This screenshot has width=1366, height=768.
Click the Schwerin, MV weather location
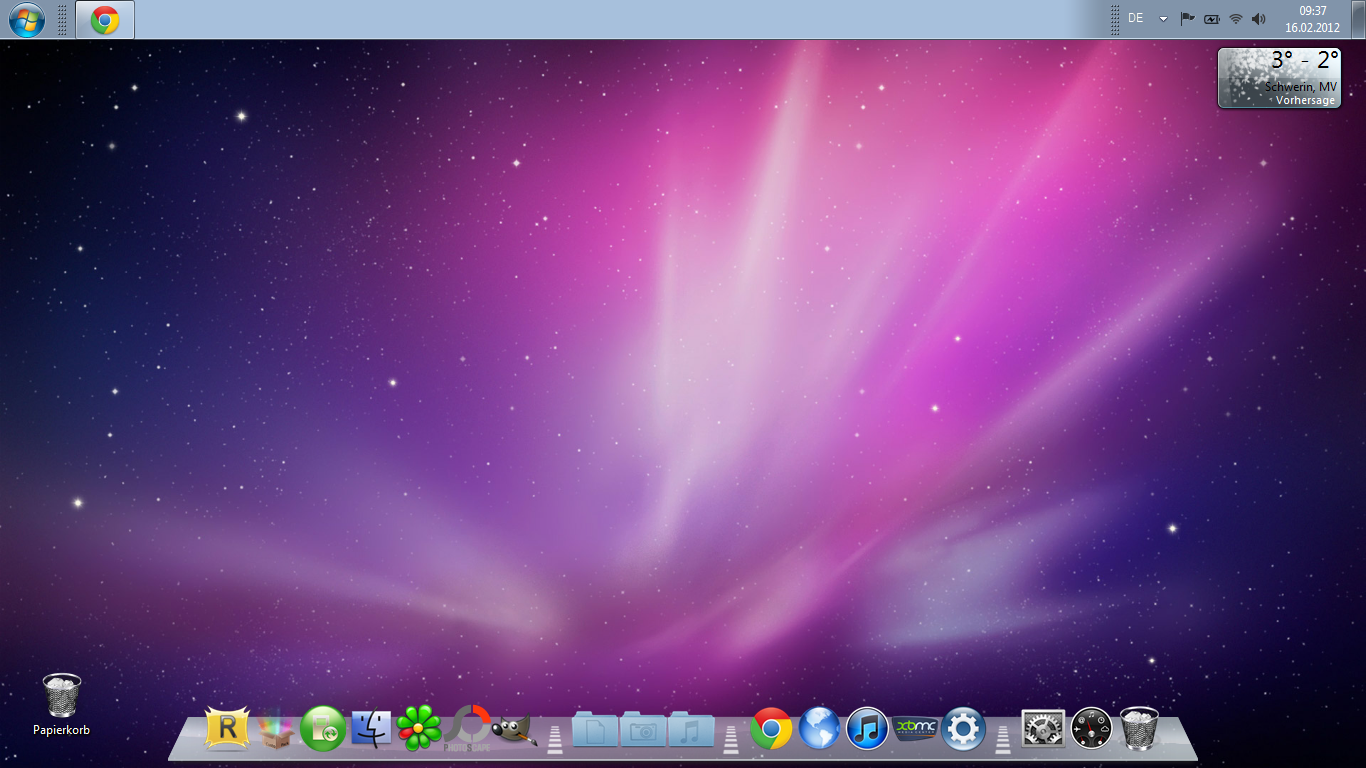[1300, 87]
